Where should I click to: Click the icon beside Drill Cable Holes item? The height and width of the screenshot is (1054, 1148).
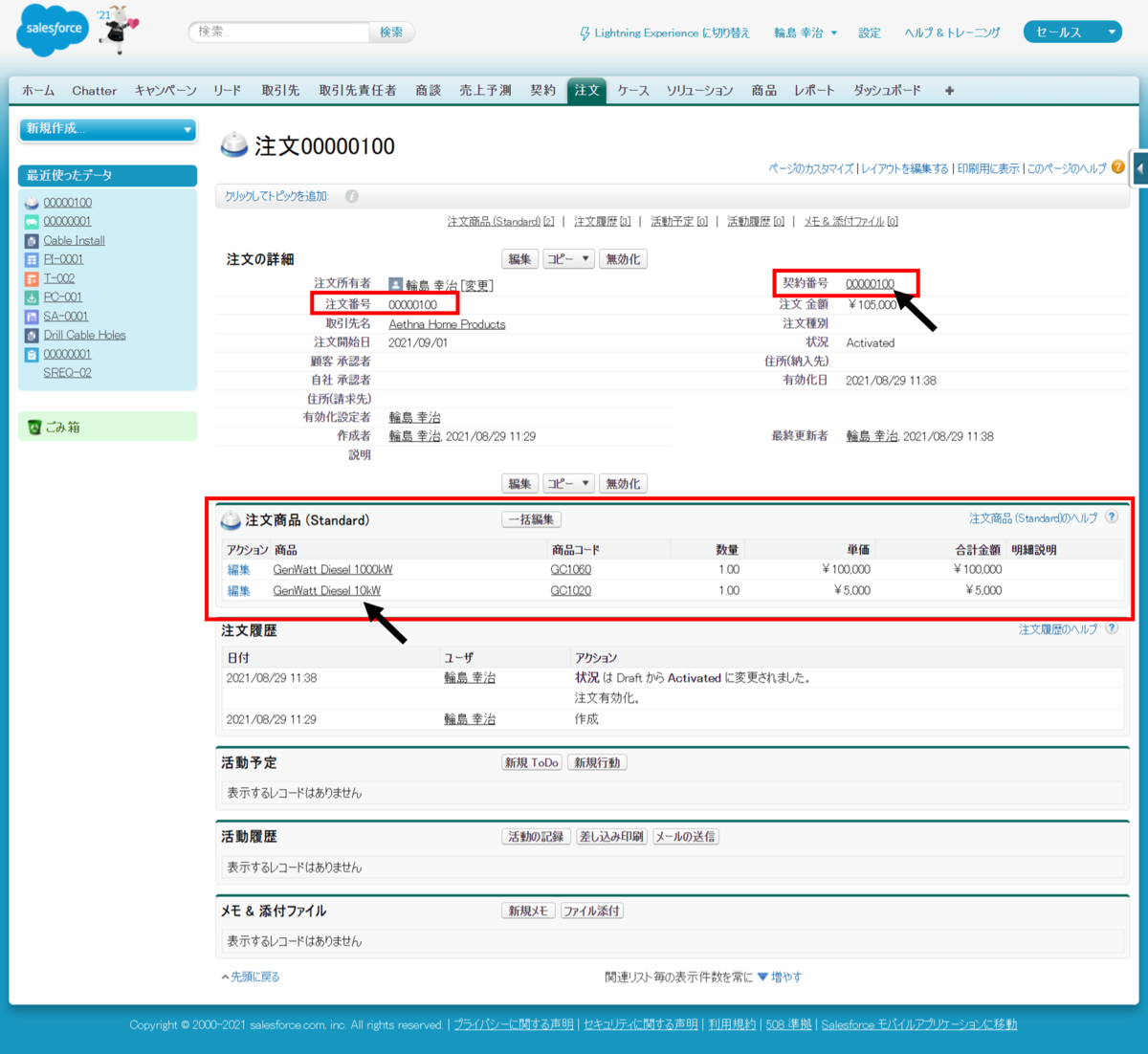click(x=32, y=335)
